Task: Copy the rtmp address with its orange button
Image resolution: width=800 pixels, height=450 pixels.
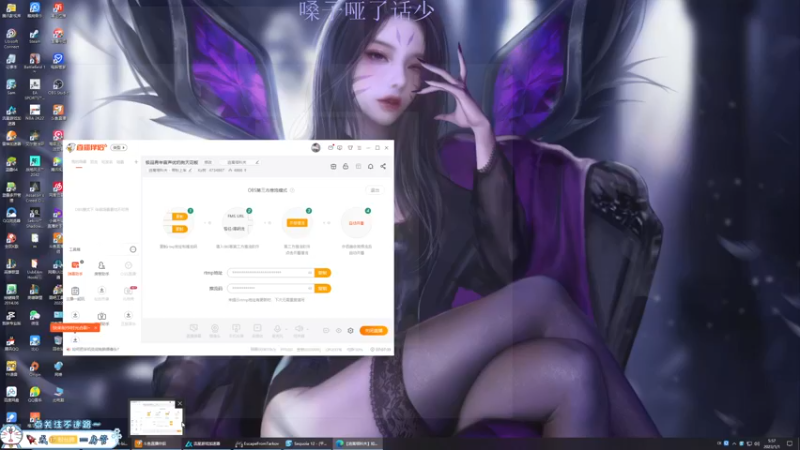Action: 322,273
